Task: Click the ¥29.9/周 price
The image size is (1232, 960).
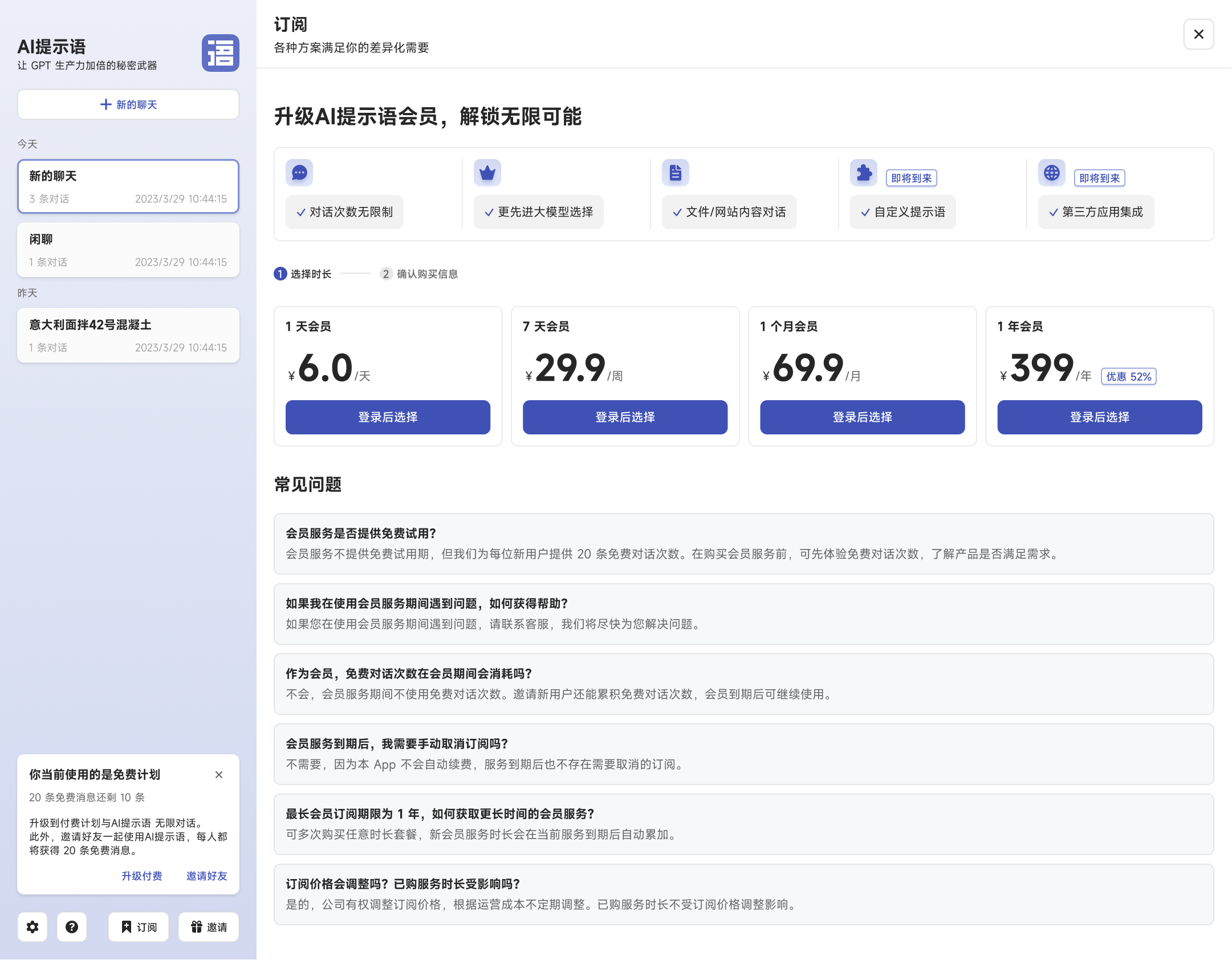Action: point(574,368)
